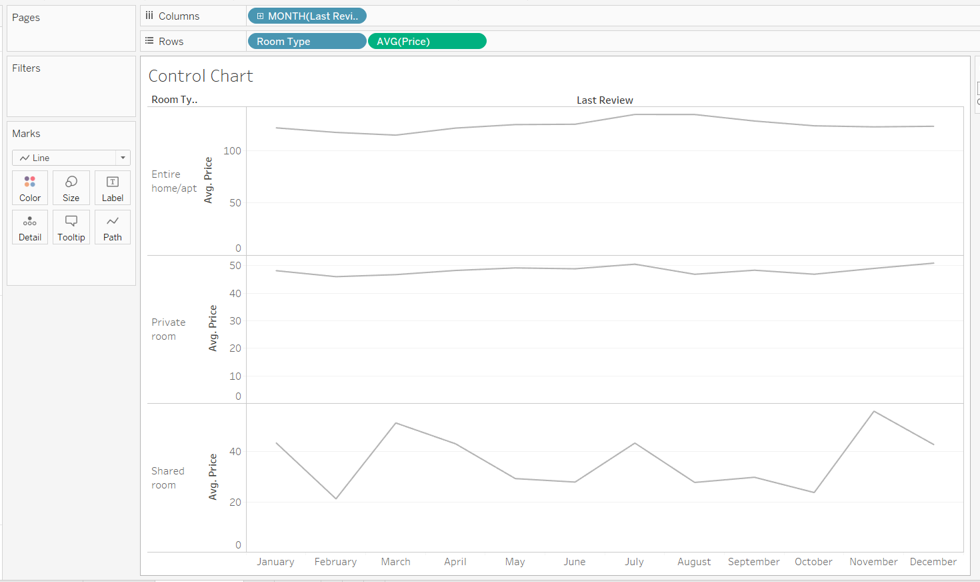This screenshot has height=582, width=980.
Task: Open the mark type dropdown currently set to Line
Action: (70, 157)
